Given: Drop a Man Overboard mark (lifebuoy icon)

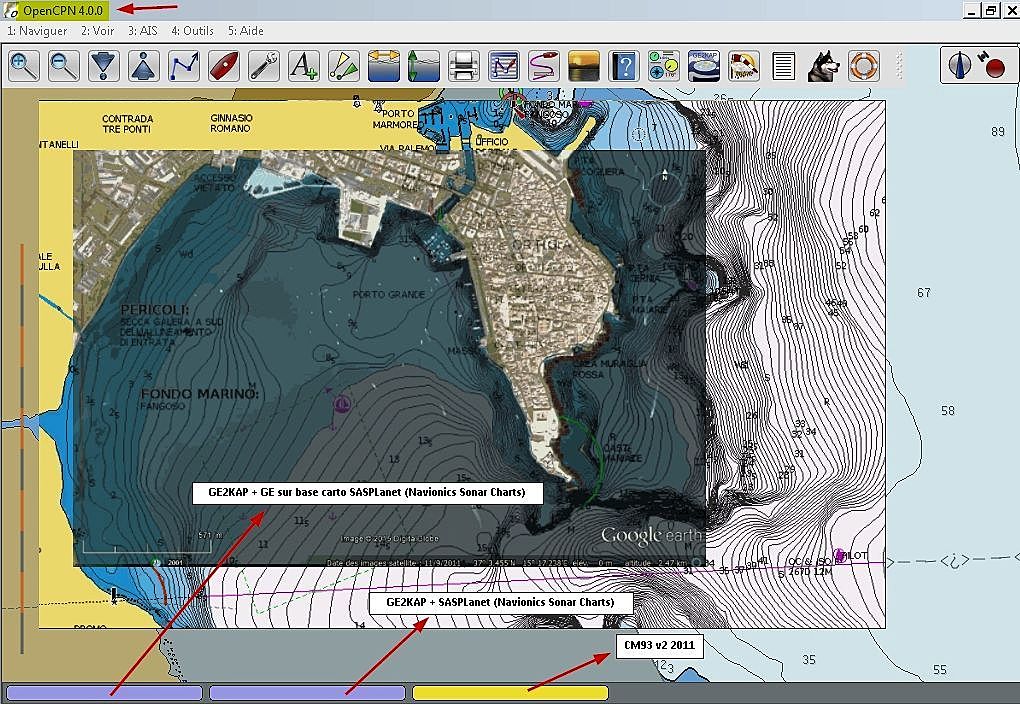Looking at the screenshot, I should tap(864, 66).
